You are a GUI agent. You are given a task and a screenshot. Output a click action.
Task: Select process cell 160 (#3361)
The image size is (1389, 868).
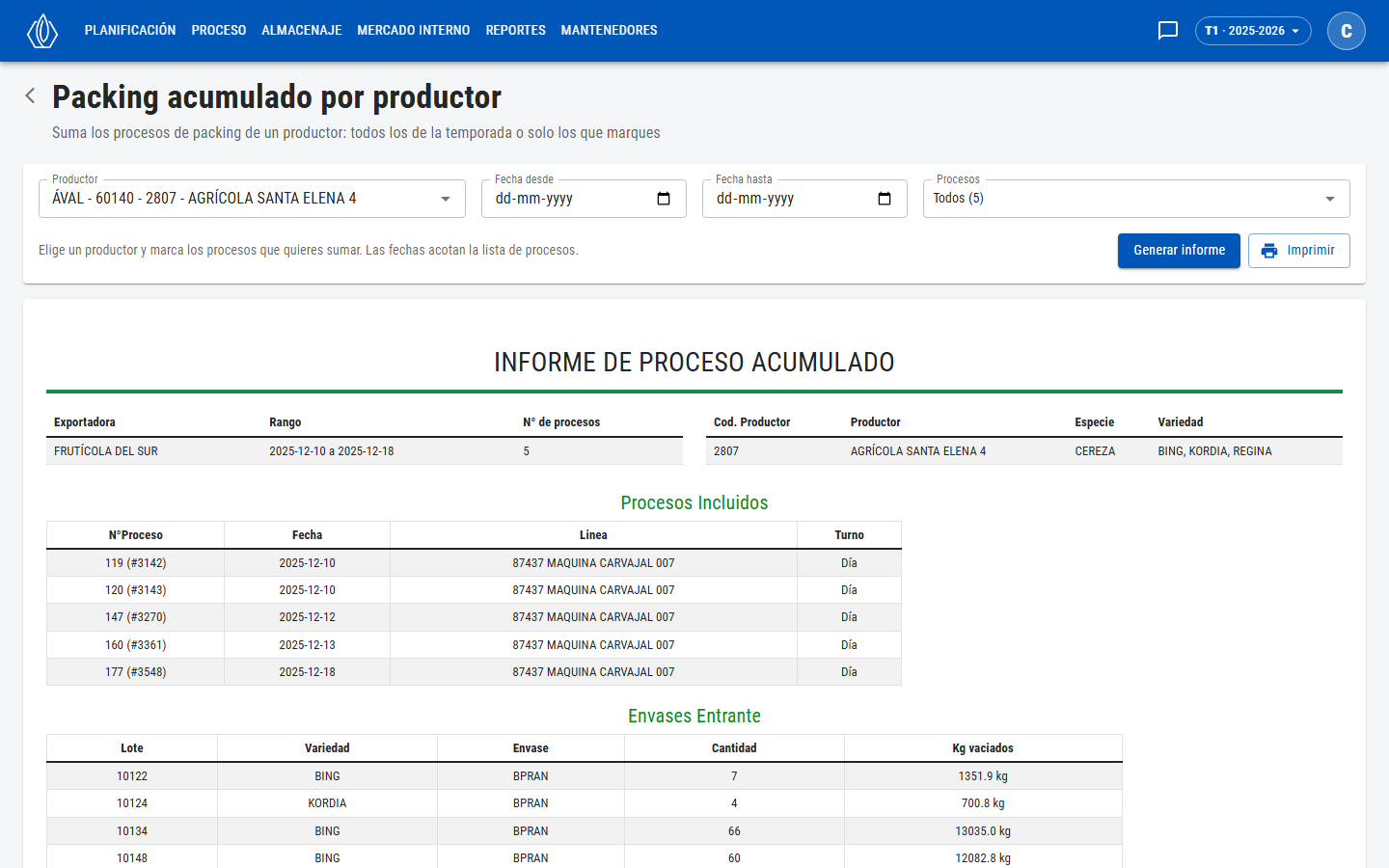point(136,645)
